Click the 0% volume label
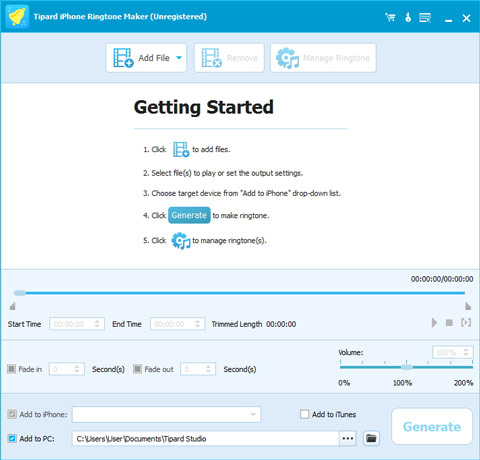Image resolution: width=480 pixels, height=460 pixels. tap(344, 383)
